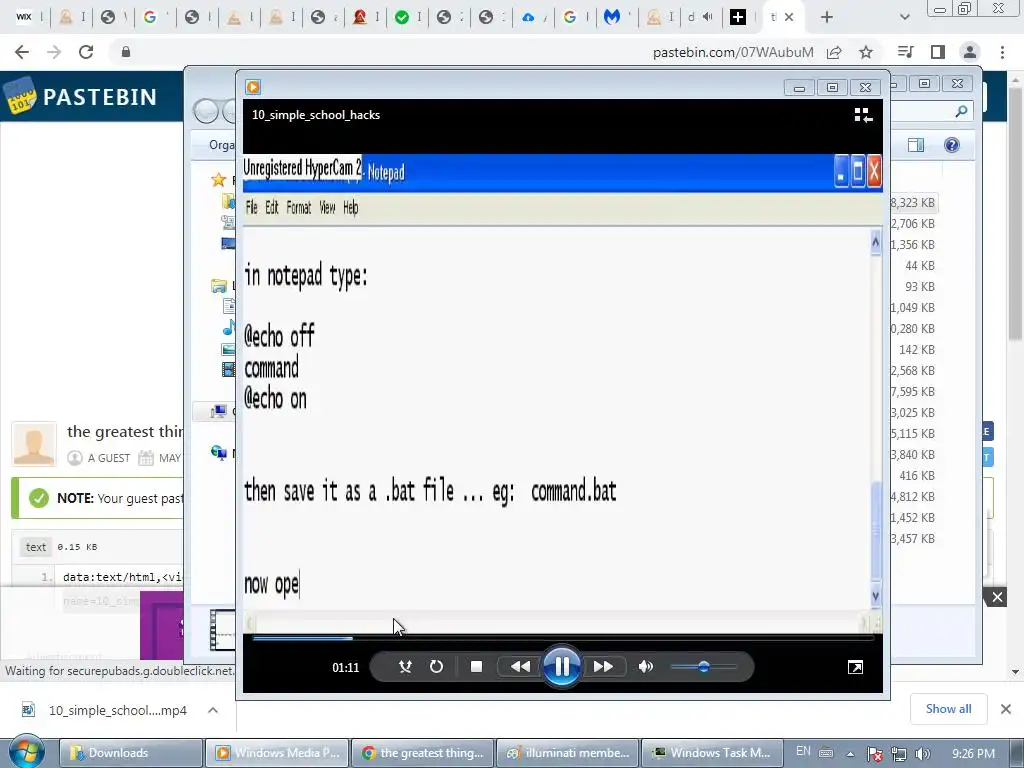The image size is (1024, 768).
Task: Click the A GUEST author link
Action: tap(109, 458)
